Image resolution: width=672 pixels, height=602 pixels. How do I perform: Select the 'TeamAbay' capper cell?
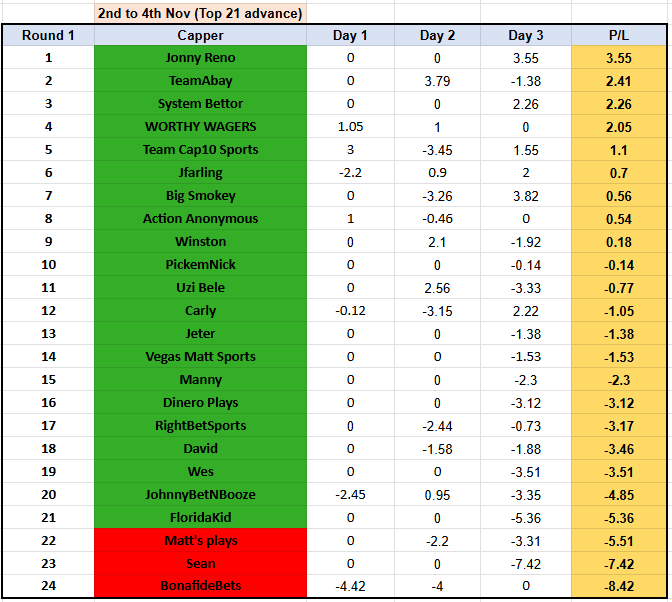point(200,81)
